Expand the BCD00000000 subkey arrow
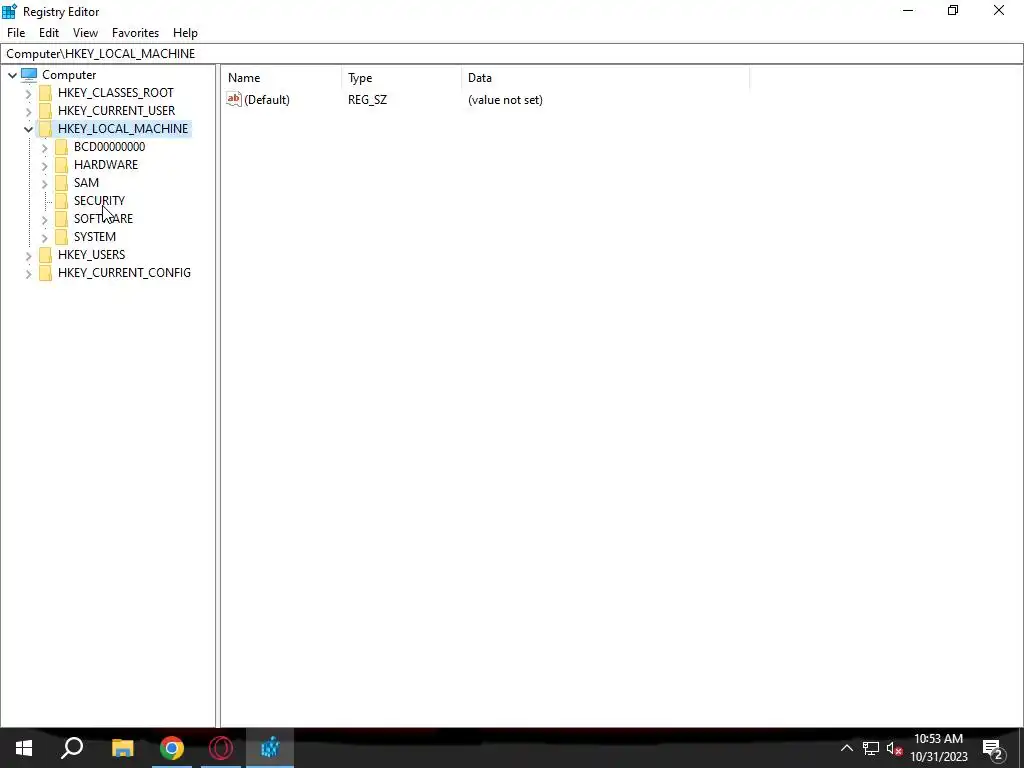 pyautogui.click(x=44, y=148)
